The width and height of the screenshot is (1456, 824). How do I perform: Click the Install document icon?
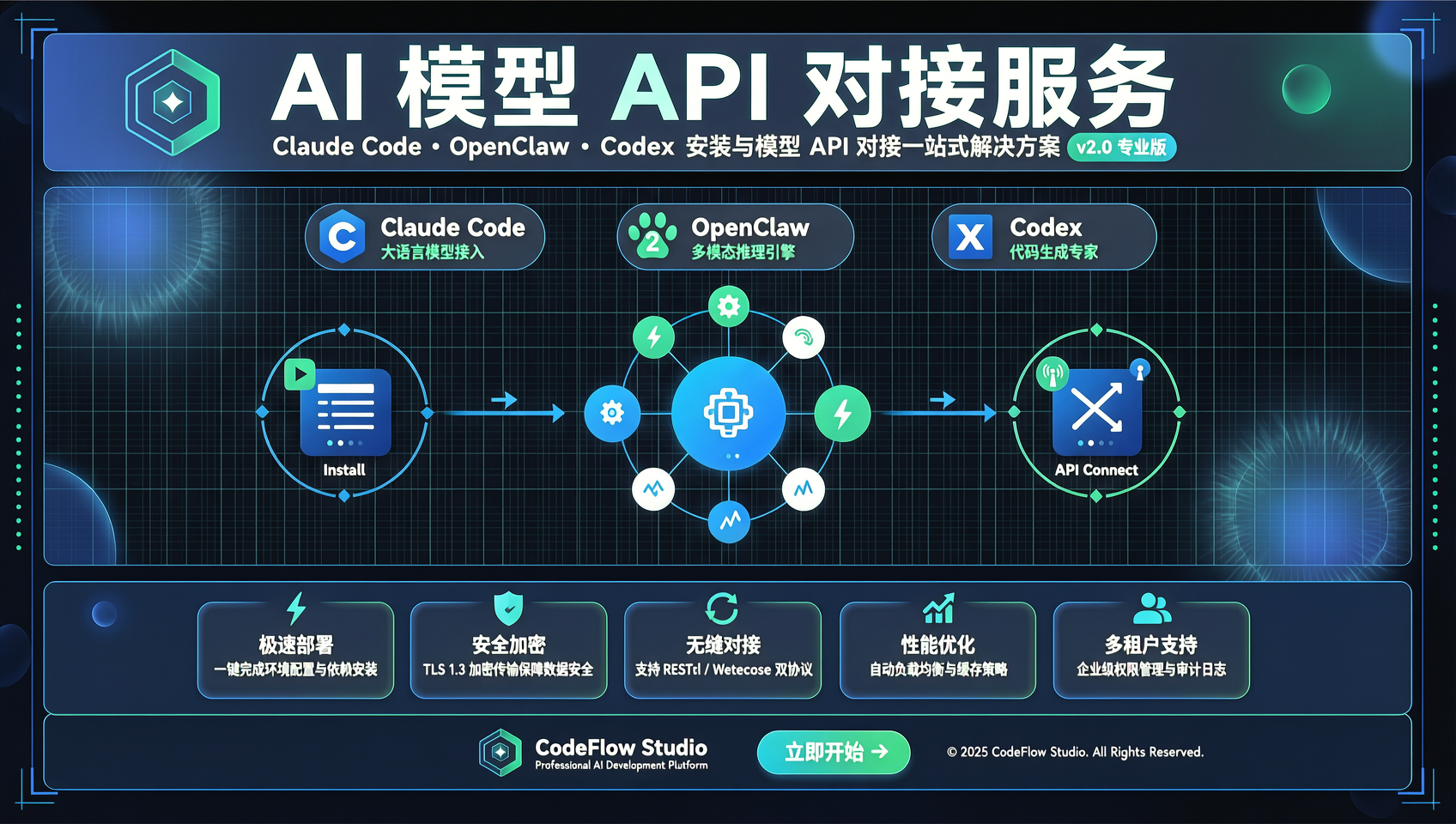[x=345, y=412]
